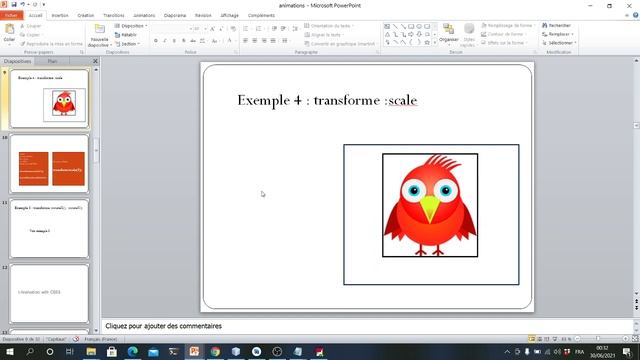Viewport: 640px width, 360px height.
Task: Open Google Chrome from the taskbar
Action: (215, 351)
